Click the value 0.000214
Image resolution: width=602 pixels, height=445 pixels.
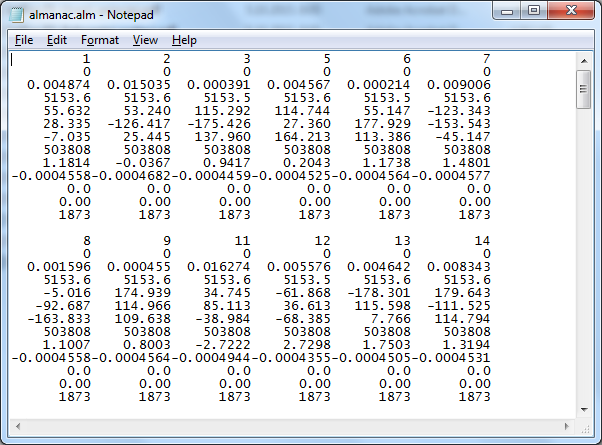[x=379, y=85]
